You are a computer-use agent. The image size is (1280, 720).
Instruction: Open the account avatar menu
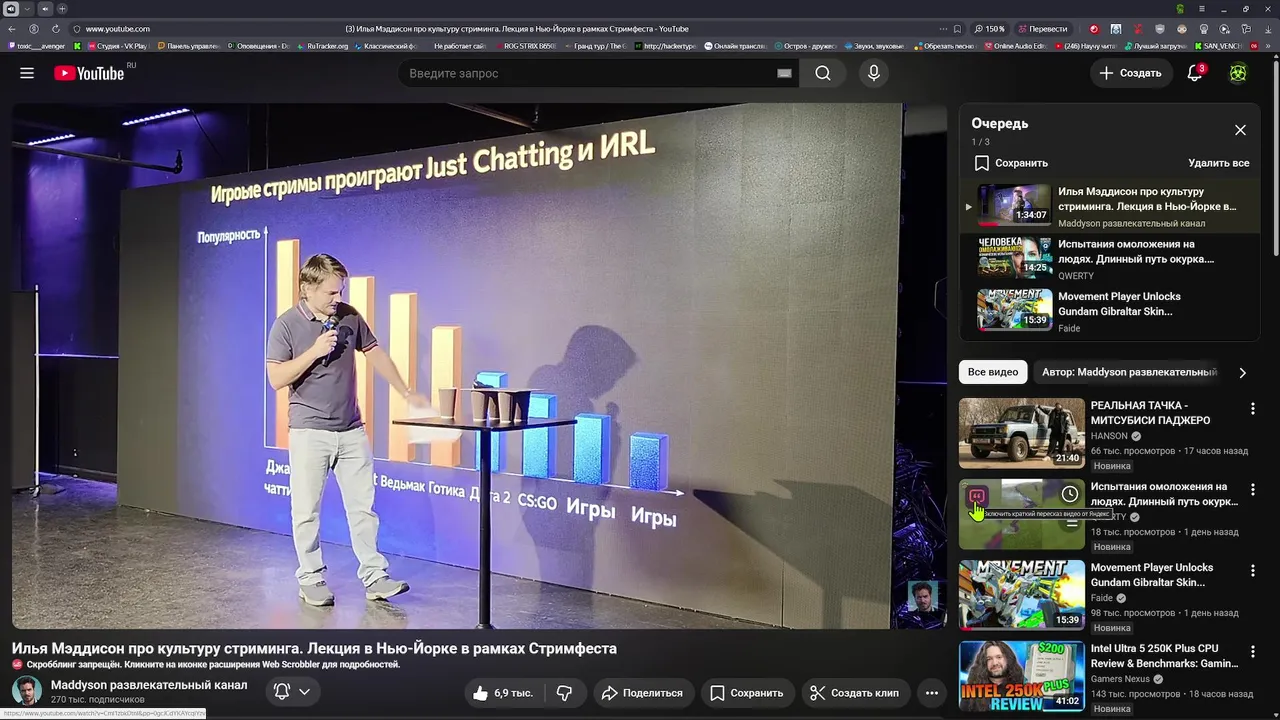(1238, 73)
